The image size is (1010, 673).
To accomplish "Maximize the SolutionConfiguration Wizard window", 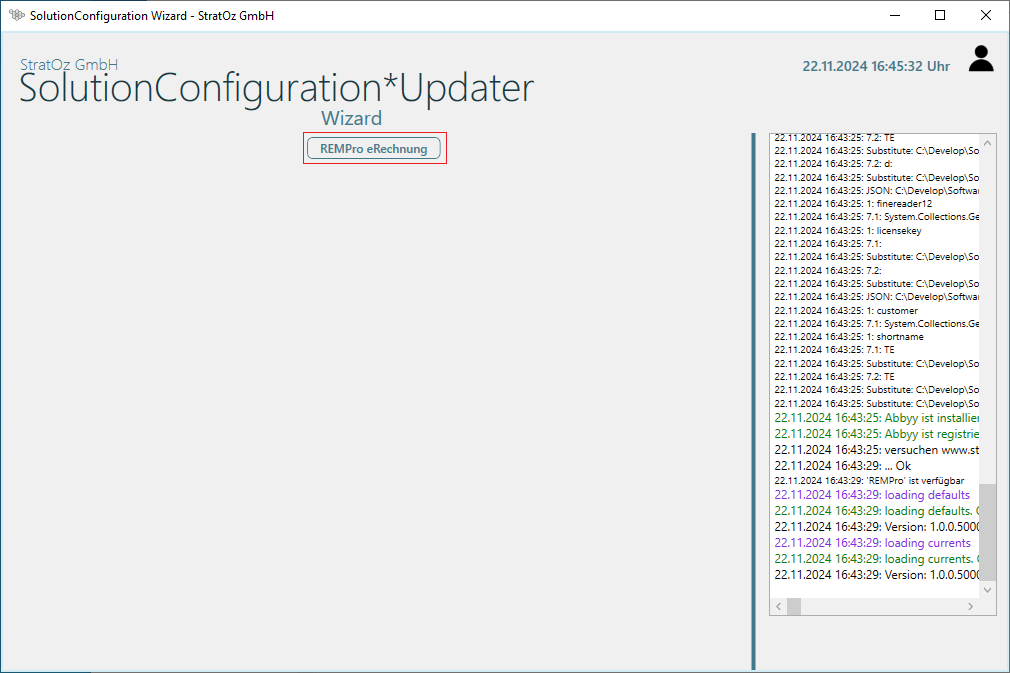I will point(939,15).
